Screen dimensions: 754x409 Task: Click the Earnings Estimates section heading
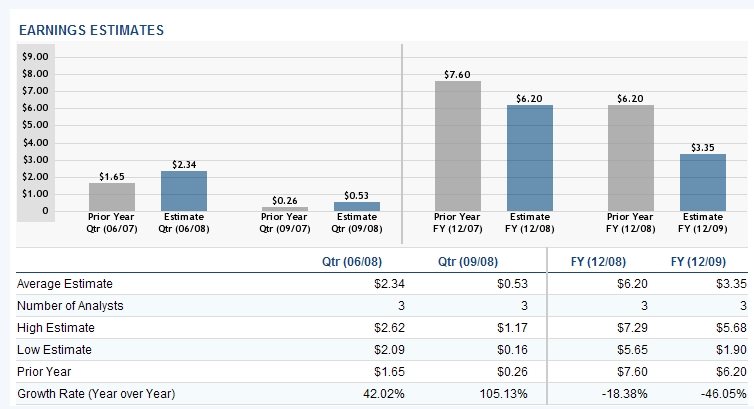tap(91, 30)
